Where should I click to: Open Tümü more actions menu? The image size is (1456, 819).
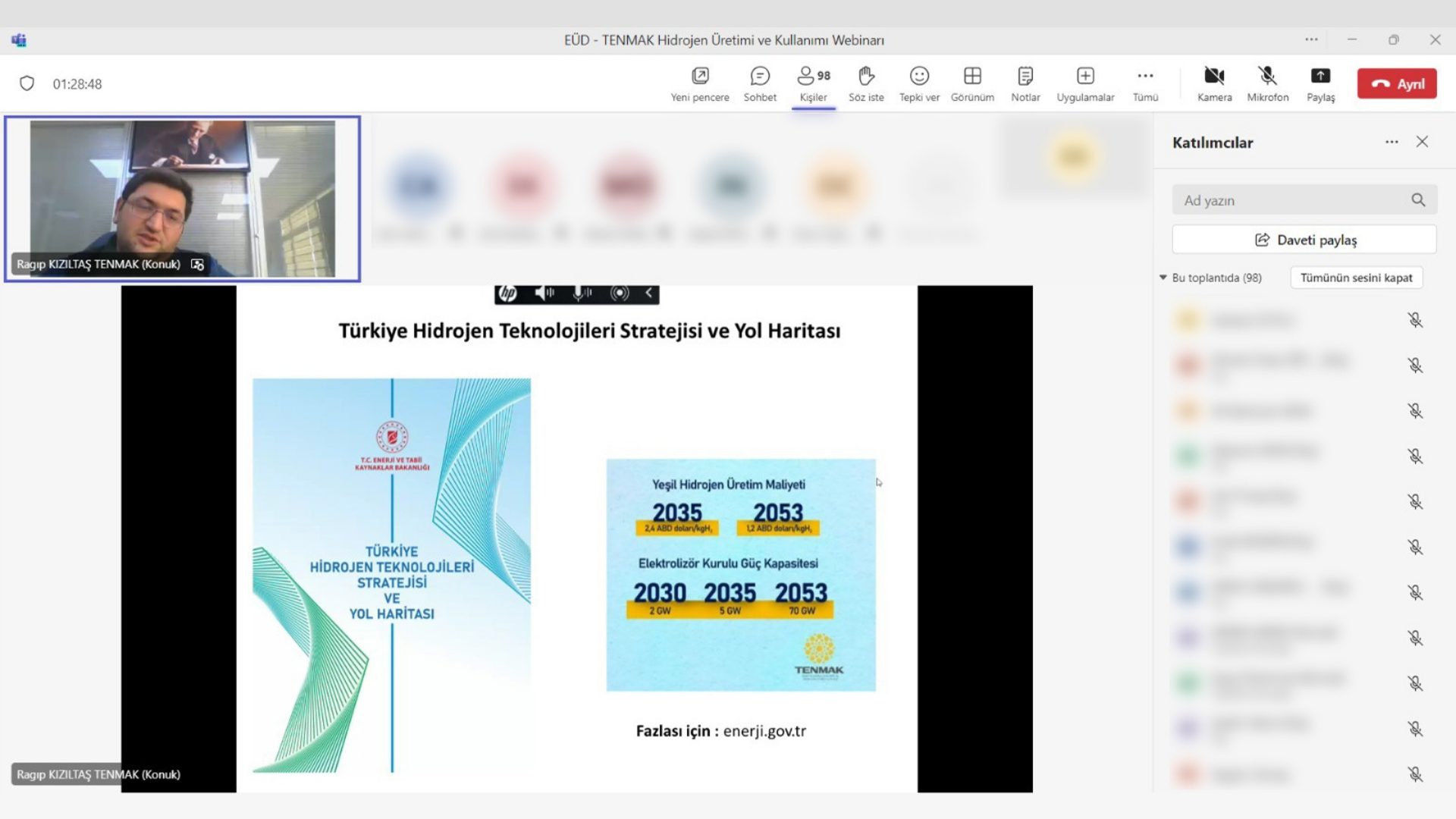click(1145, 83)
